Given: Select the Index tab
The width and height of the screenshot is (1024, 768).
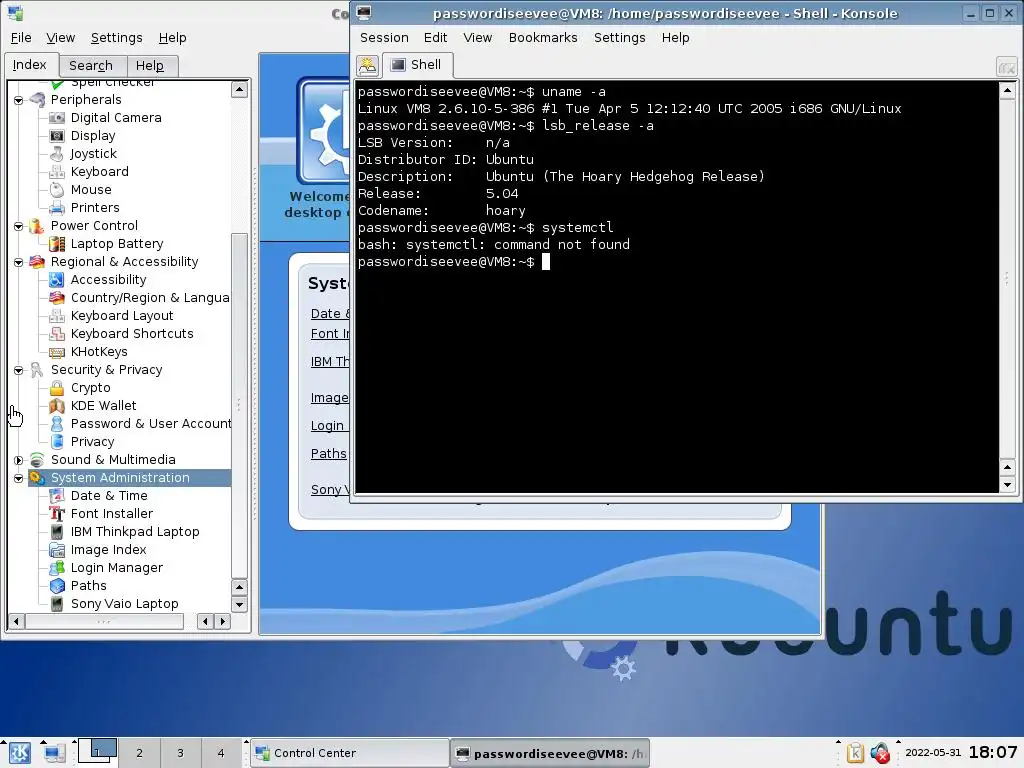Looking at the screenshot, I should pos(29,65).
